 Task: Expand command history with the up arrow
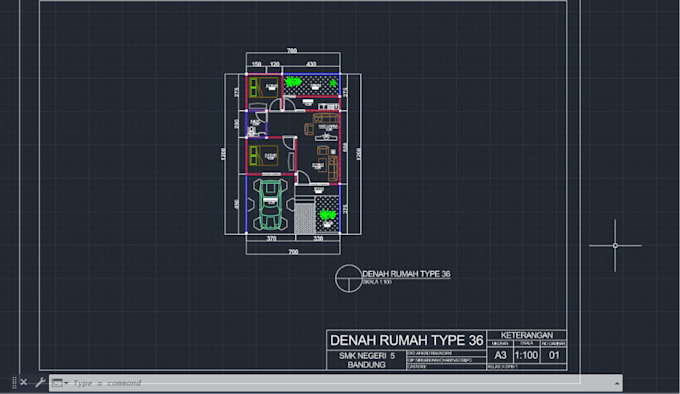click(x=616, y=383)
